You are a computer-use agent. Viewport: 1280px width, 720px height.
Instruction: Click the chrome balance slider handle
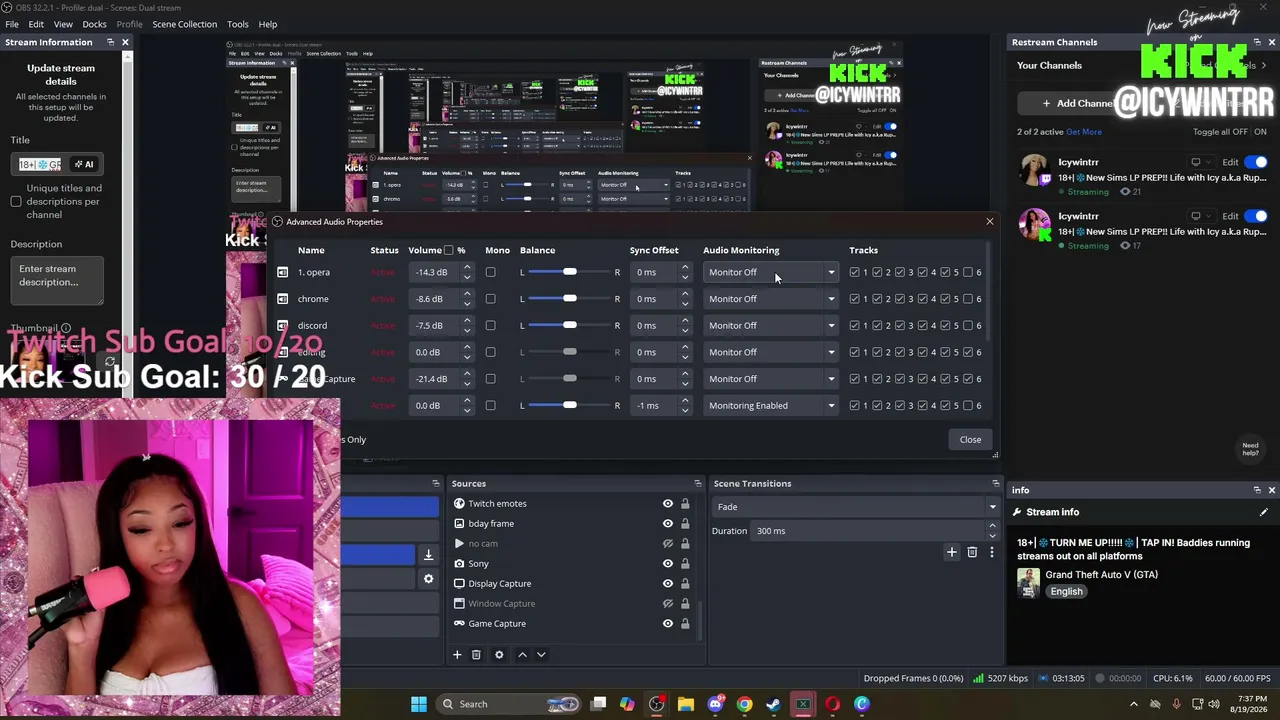coord(569,299)
